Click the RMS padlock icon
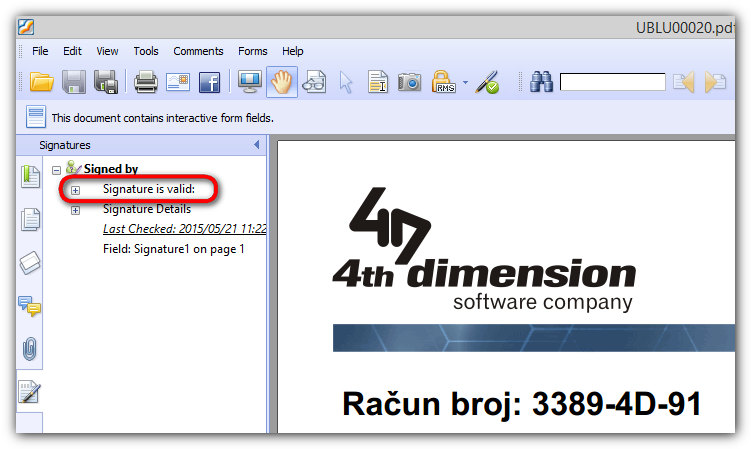Image resolution: width=751 pixels, height=449 pixels. [443, 82]
